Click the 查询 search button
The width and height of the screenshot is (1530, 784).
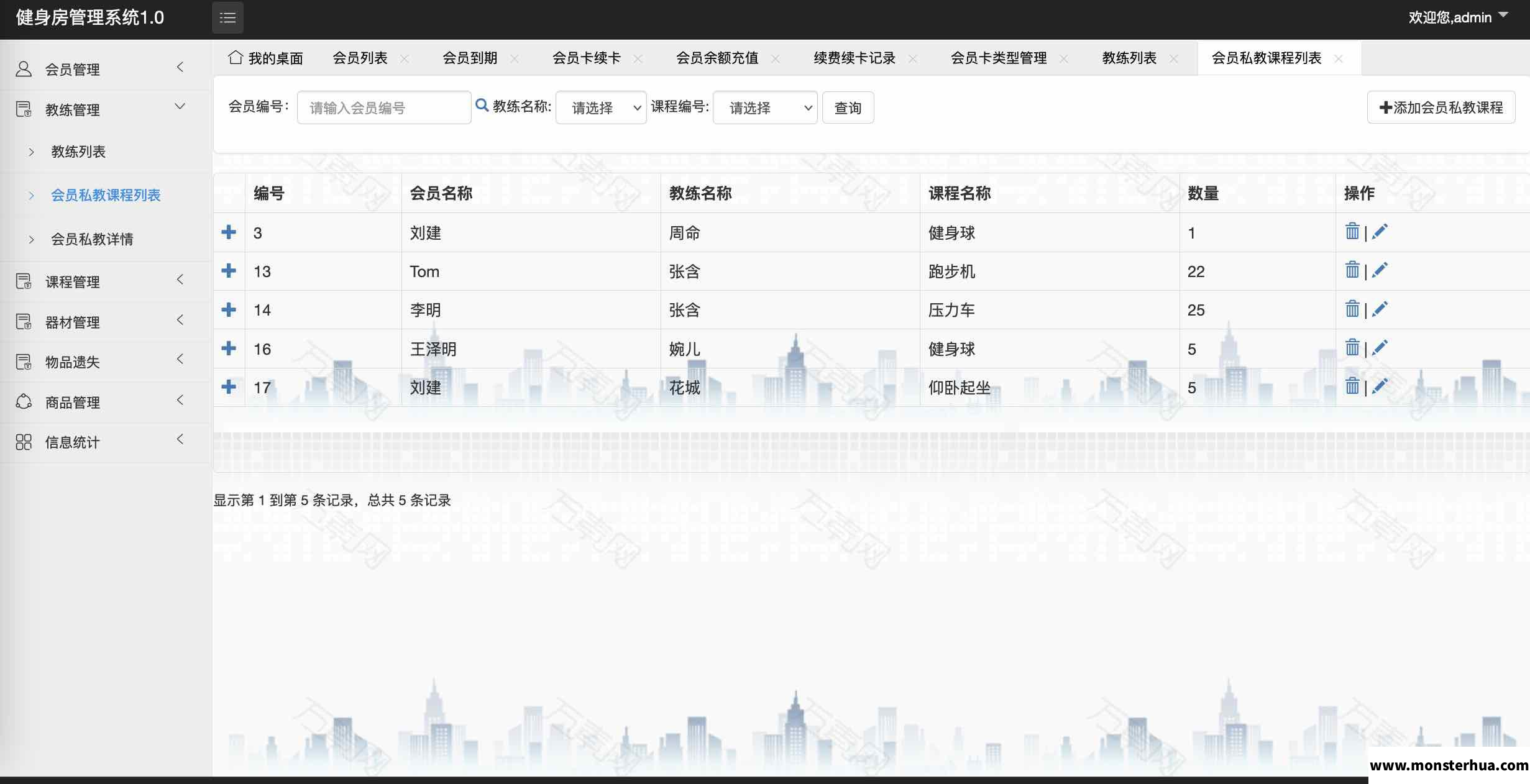(848, 107)
